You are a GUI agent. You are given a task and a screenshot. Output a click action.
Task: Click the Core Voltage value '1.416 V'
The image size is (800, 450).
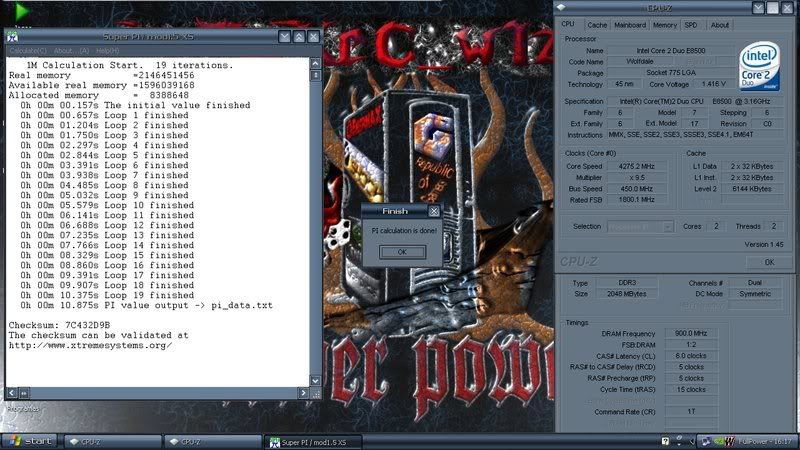coord(713,84)
